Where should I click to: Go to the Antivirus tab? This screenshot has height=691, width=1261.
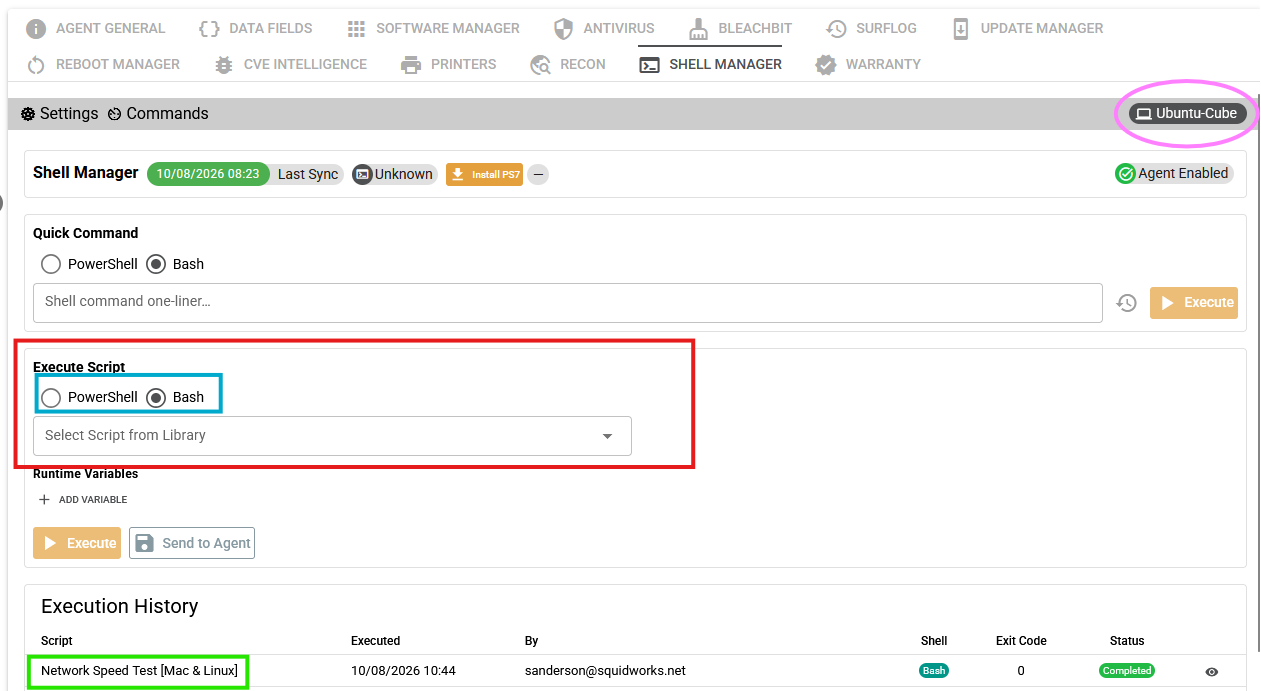(604, 28)
